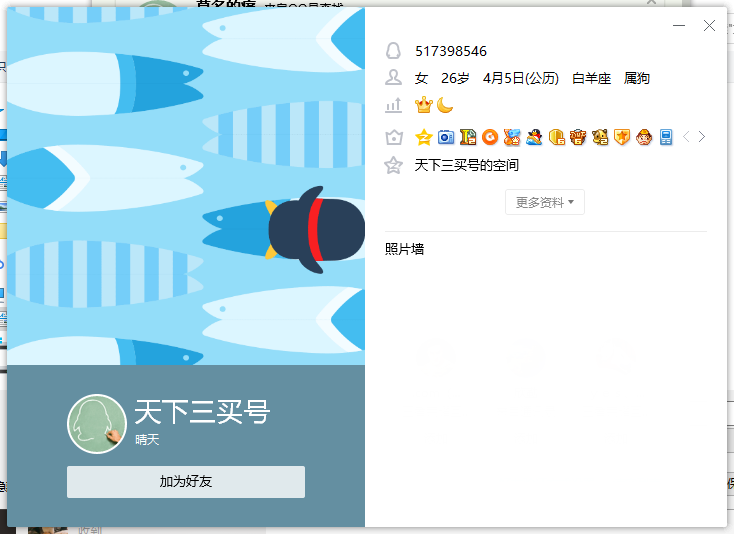734x534 pixels.
Task: Click the Qzone star outline icon
Action: click(393, 165)
